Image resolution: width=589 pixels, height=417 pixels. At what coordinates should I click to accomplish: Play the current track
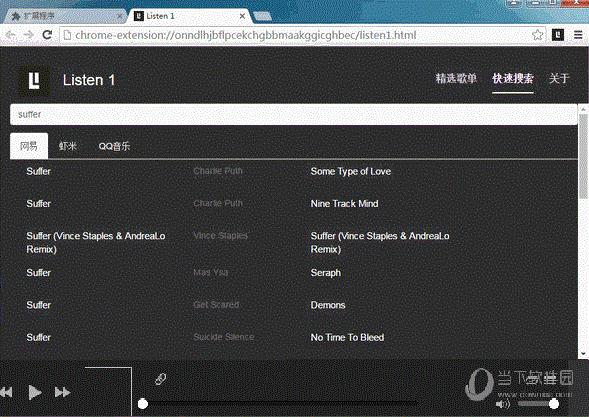pos(35,393)
